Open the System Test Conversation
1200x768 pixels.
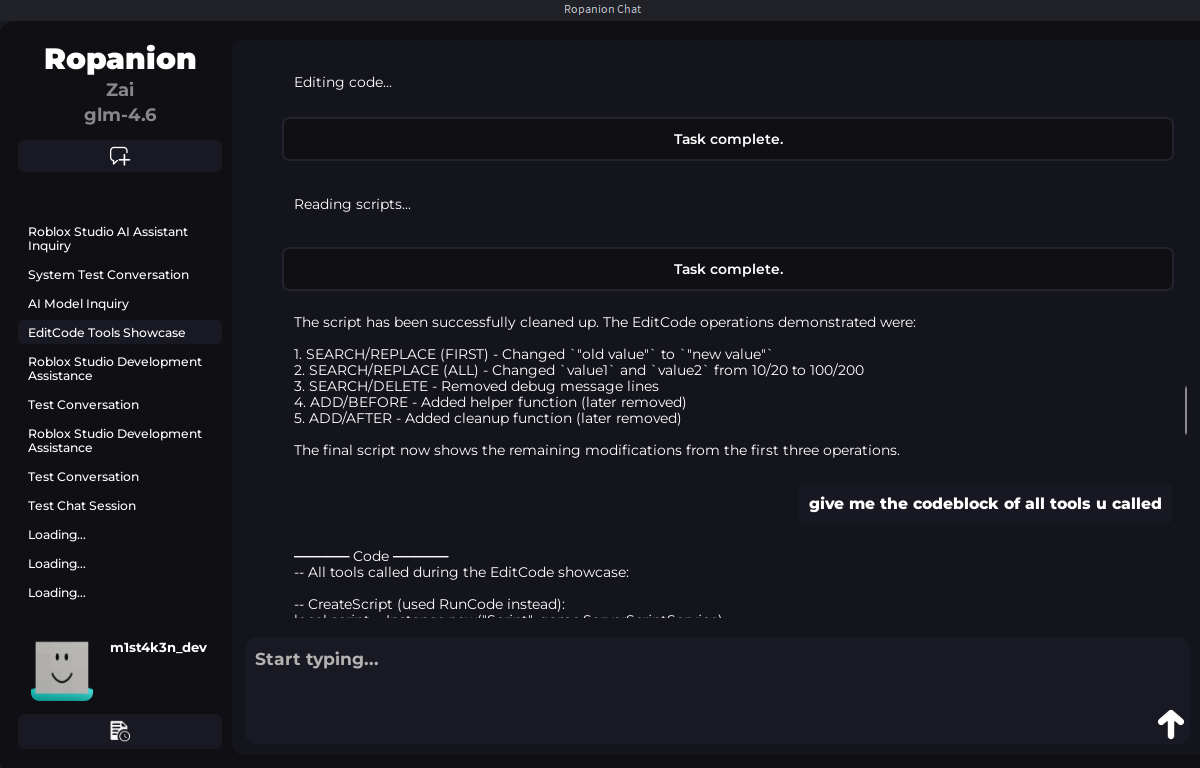pyautogui.click(x=108, y=274)
